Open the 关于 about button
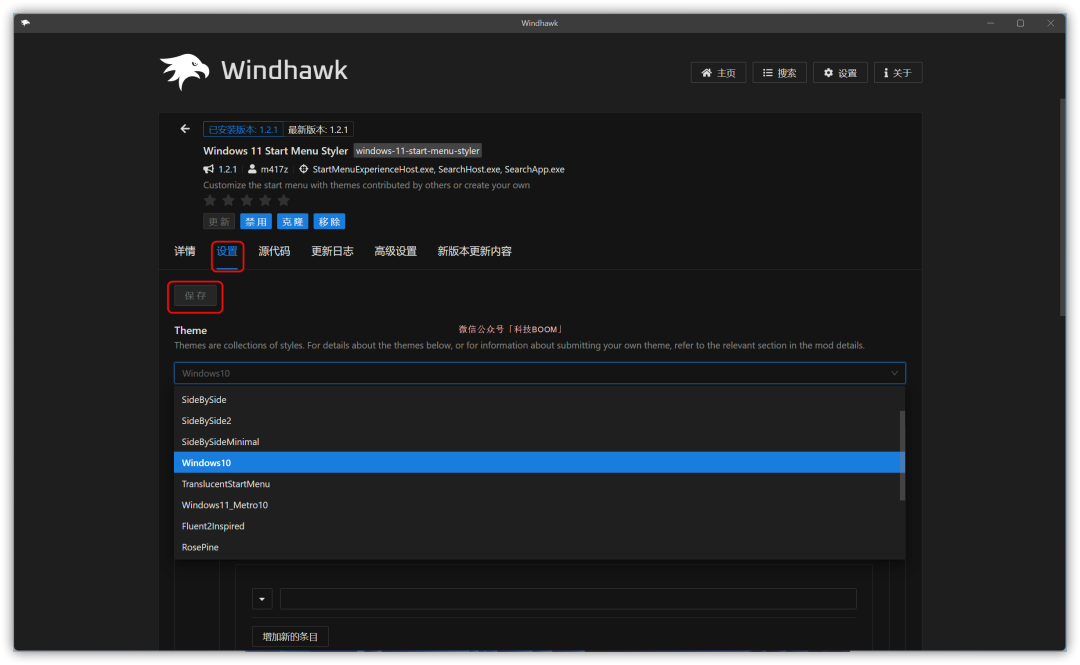Image resolution: width=1080 pixels, height=665 pixels. point(898,73)
